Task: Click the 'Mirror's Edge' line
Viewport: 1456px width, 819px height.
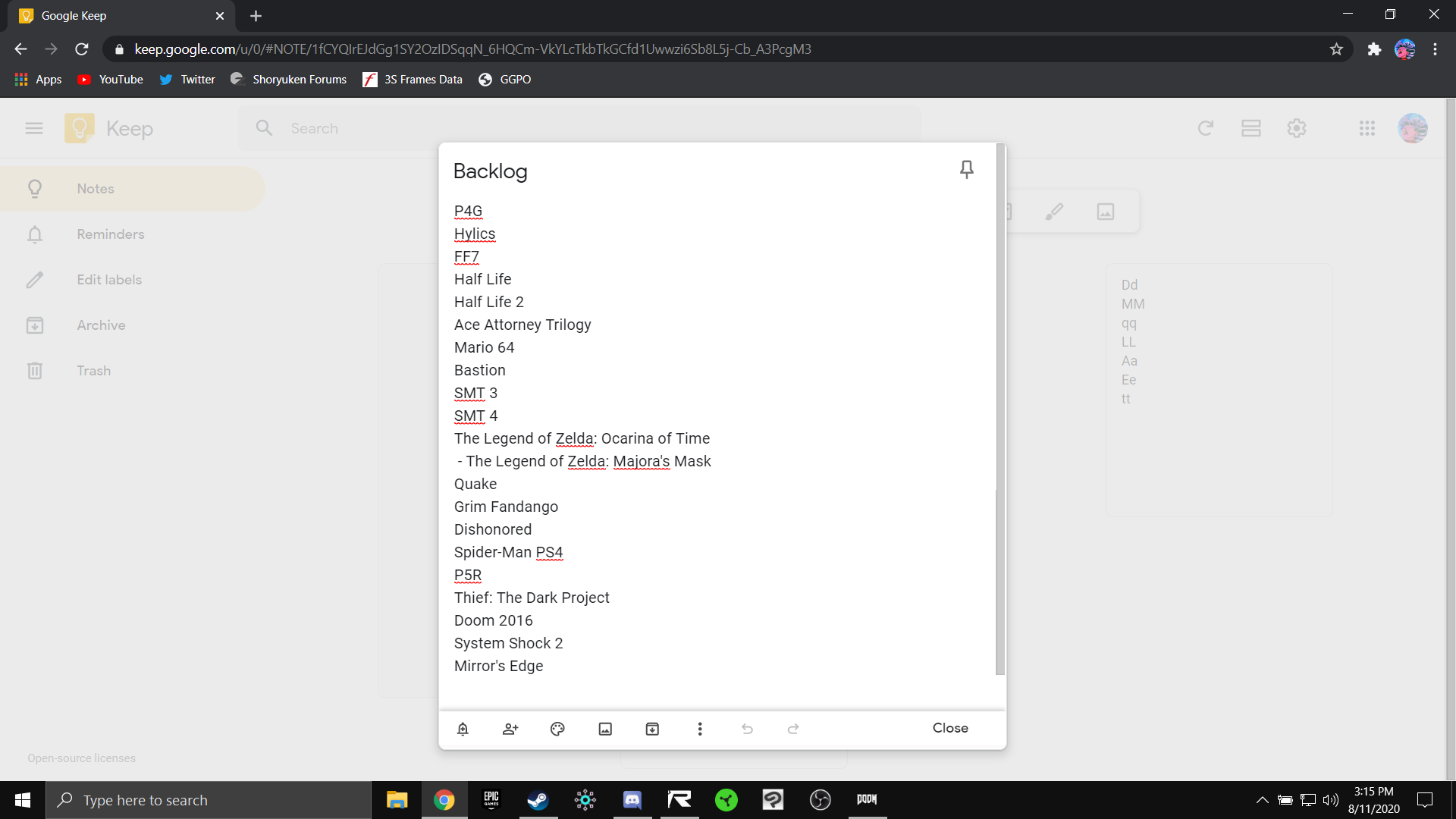Action: [498, 666]
